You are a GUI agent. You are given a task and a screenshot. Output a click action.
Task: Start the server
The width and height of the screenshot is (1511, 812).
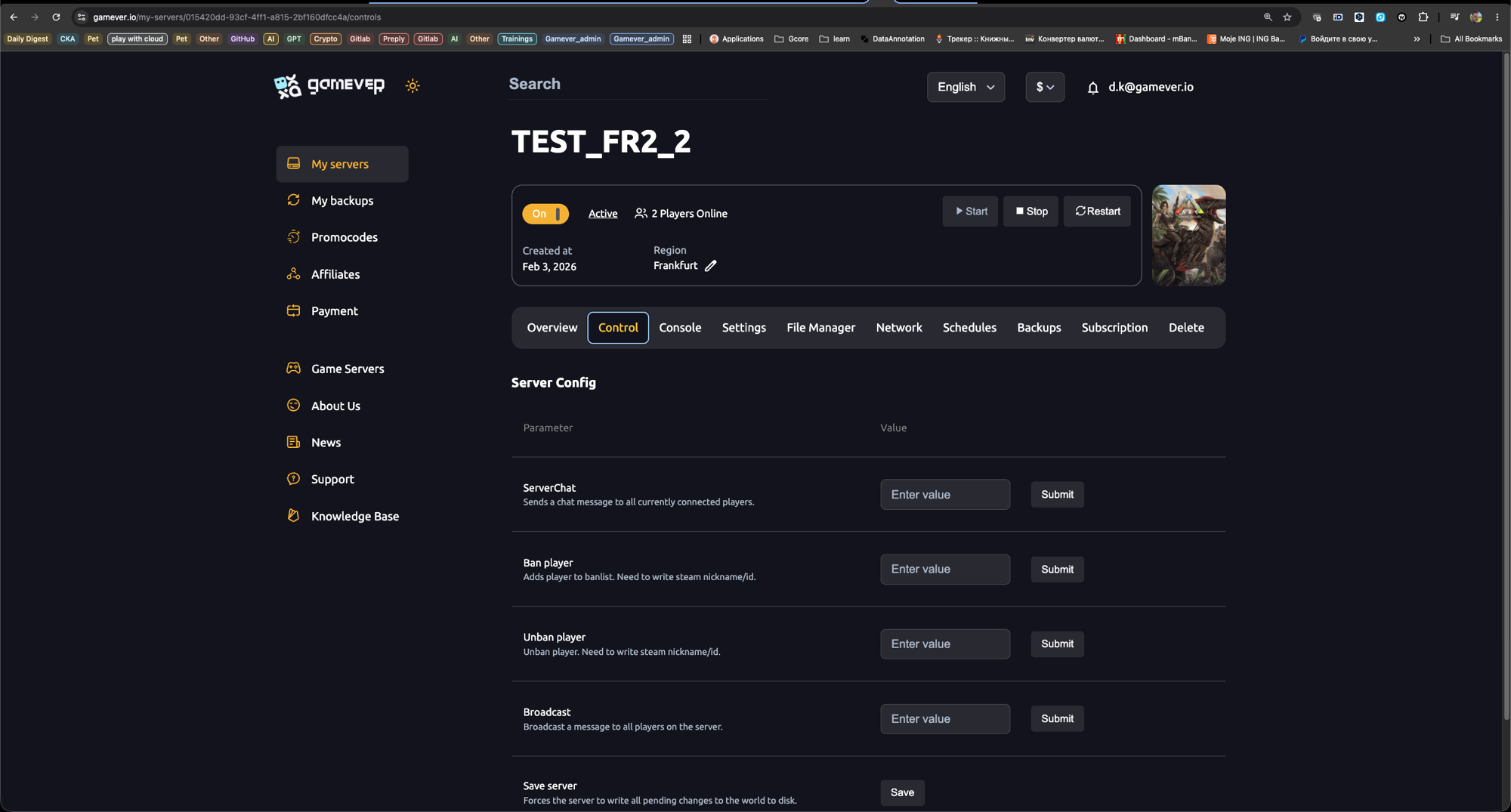click(x=971, y=211)
